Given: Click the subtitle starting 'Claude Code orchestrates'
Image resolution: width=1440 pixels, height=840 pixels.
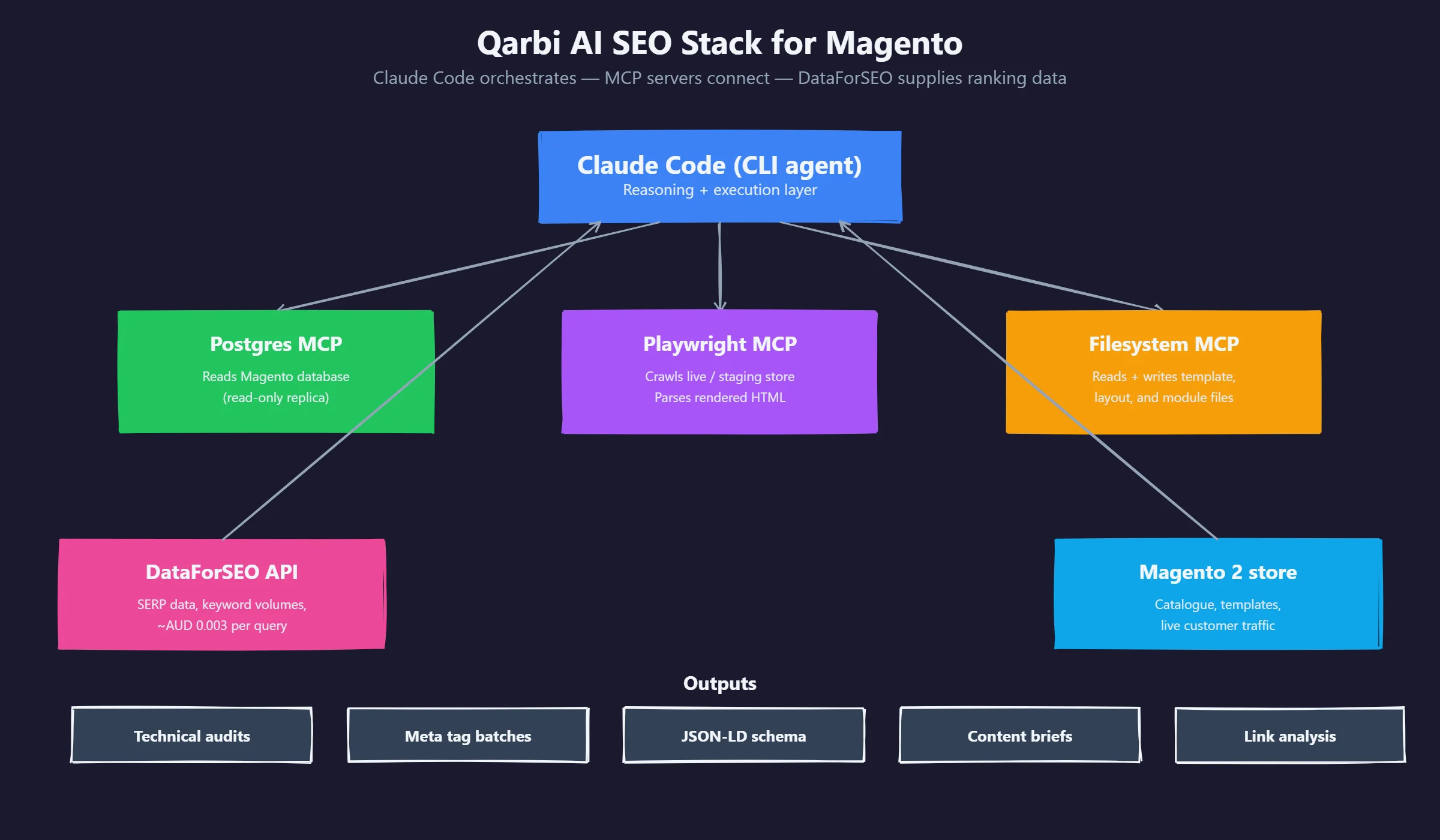Looking at the screenshot, I should point(720,78).
